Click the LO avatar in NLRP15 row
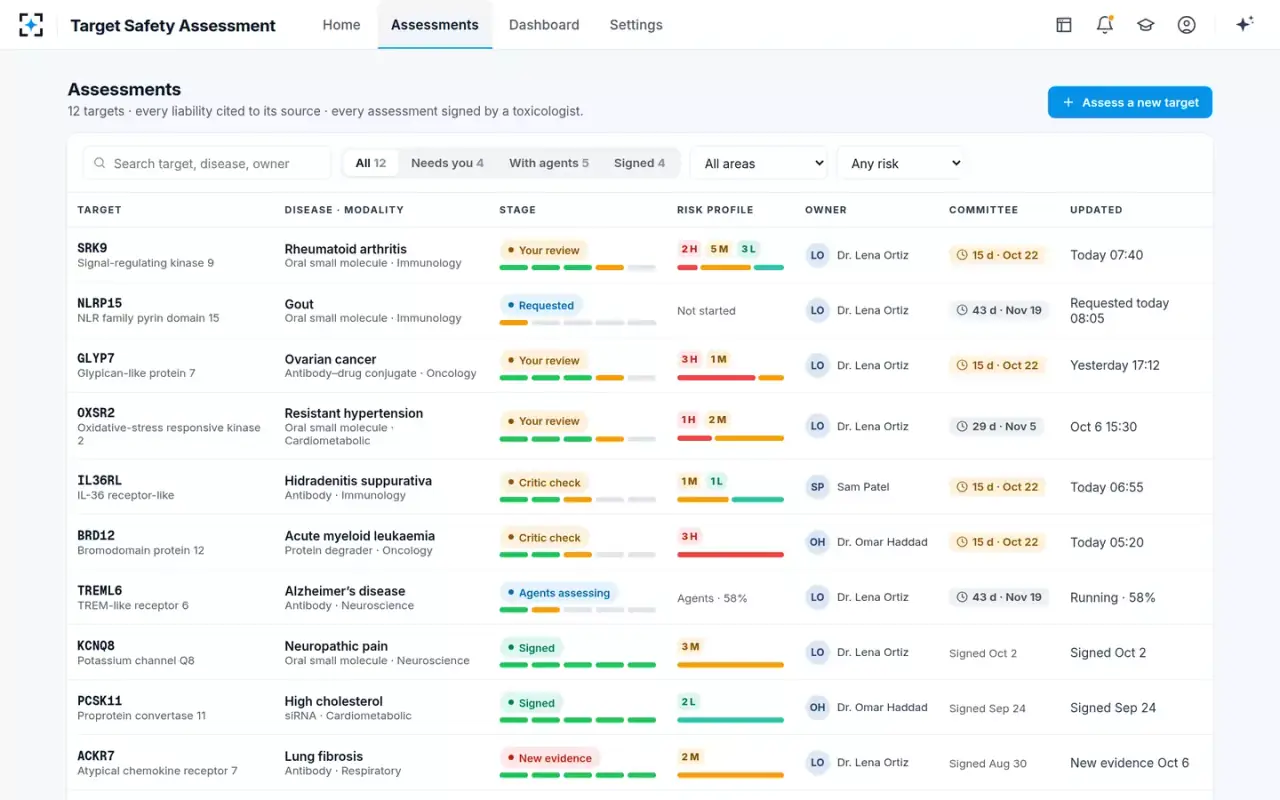This screenshot has height=800, width=1280. pos(817,310)
